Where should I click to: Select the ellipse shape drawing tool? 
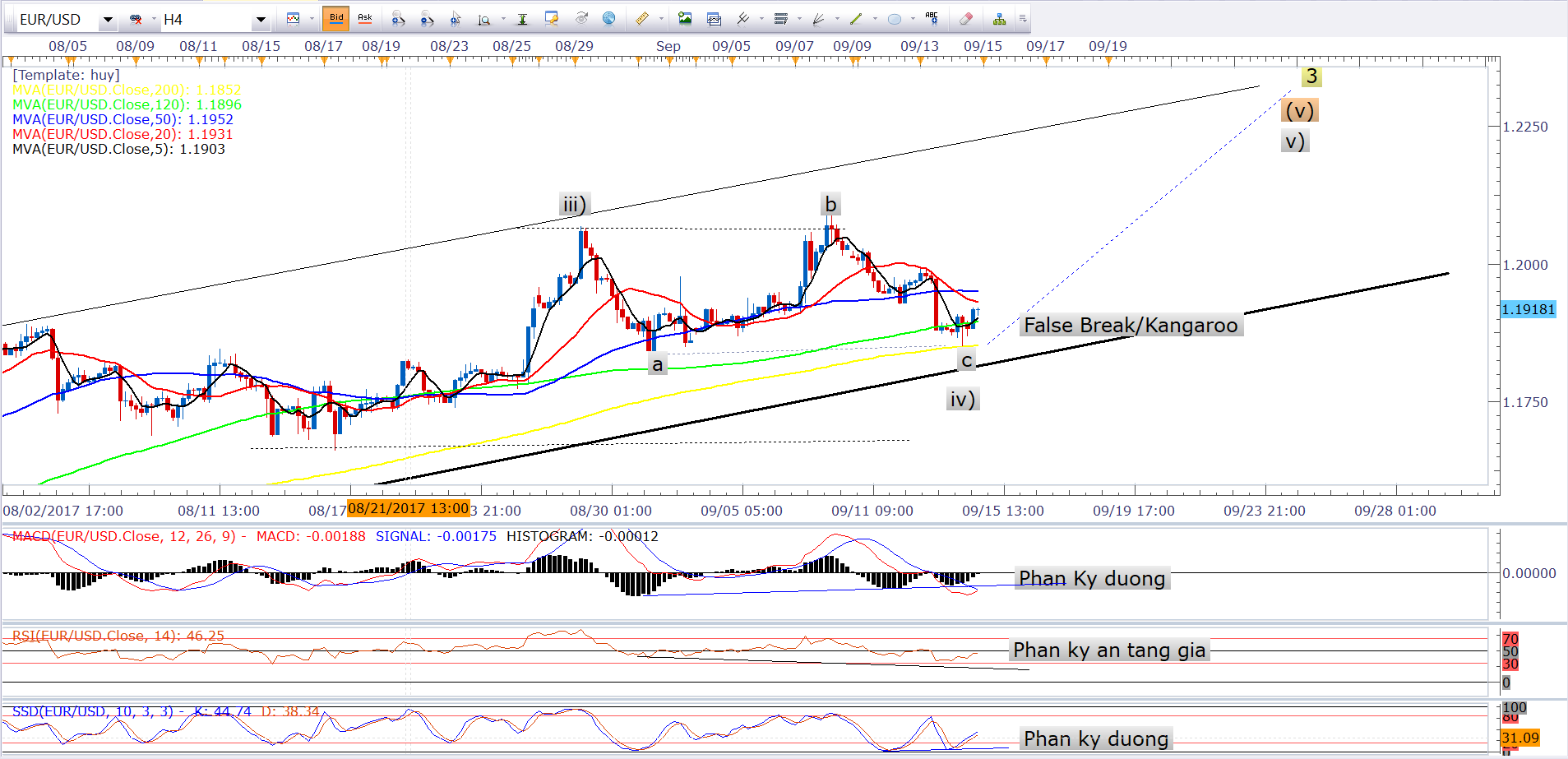click(x=895, y=19)
